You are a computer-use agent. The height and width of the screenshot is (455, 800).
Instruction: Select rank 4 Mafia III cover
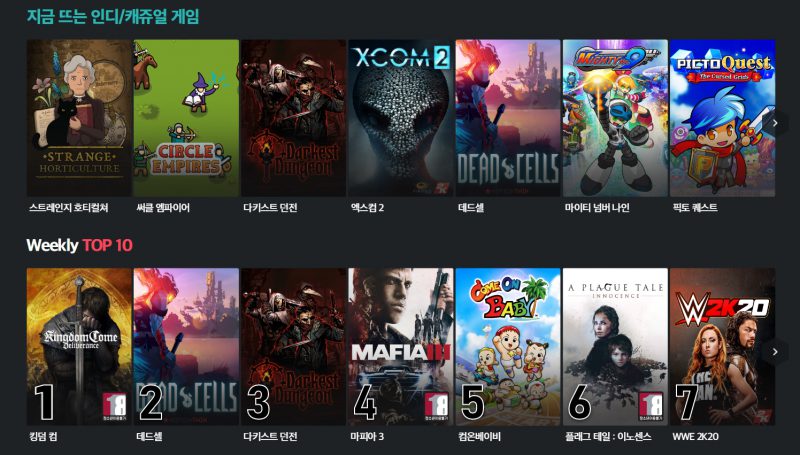pos(401,346)
